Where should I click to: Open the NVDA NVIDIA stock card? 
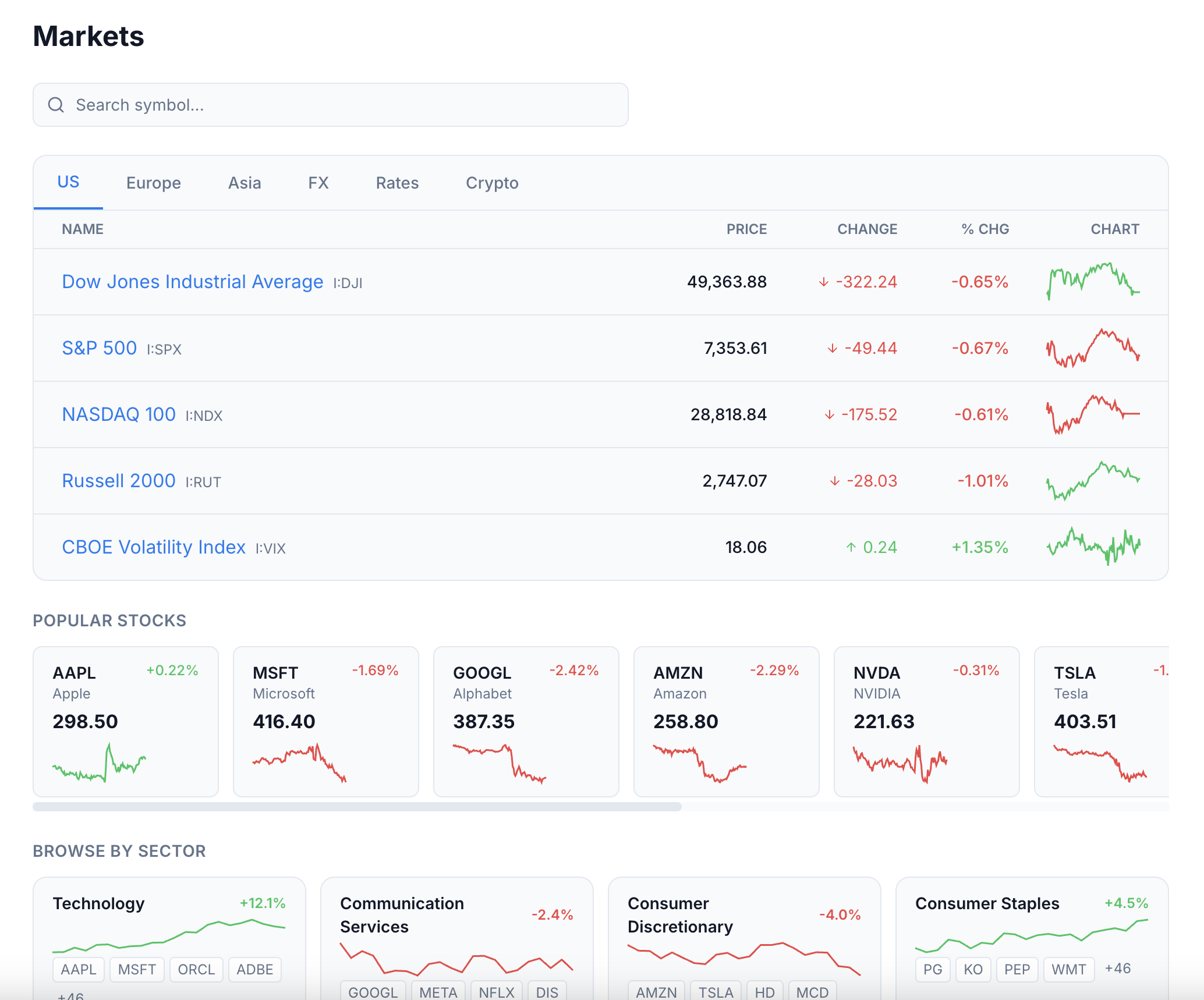point(927,722)
